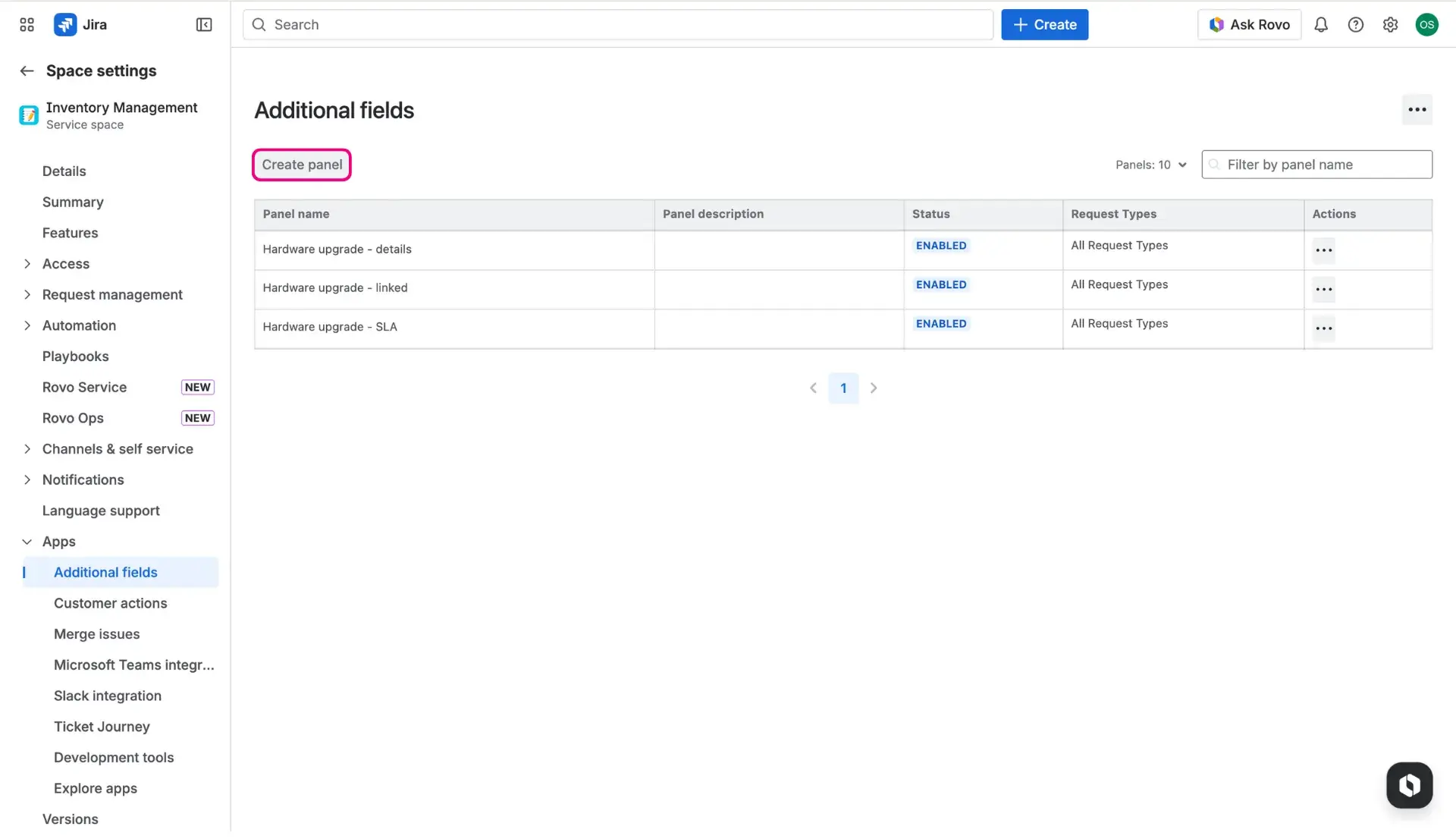Toggle Enabled status on Hardware upgrade - linked

click(x=940, y=284)
